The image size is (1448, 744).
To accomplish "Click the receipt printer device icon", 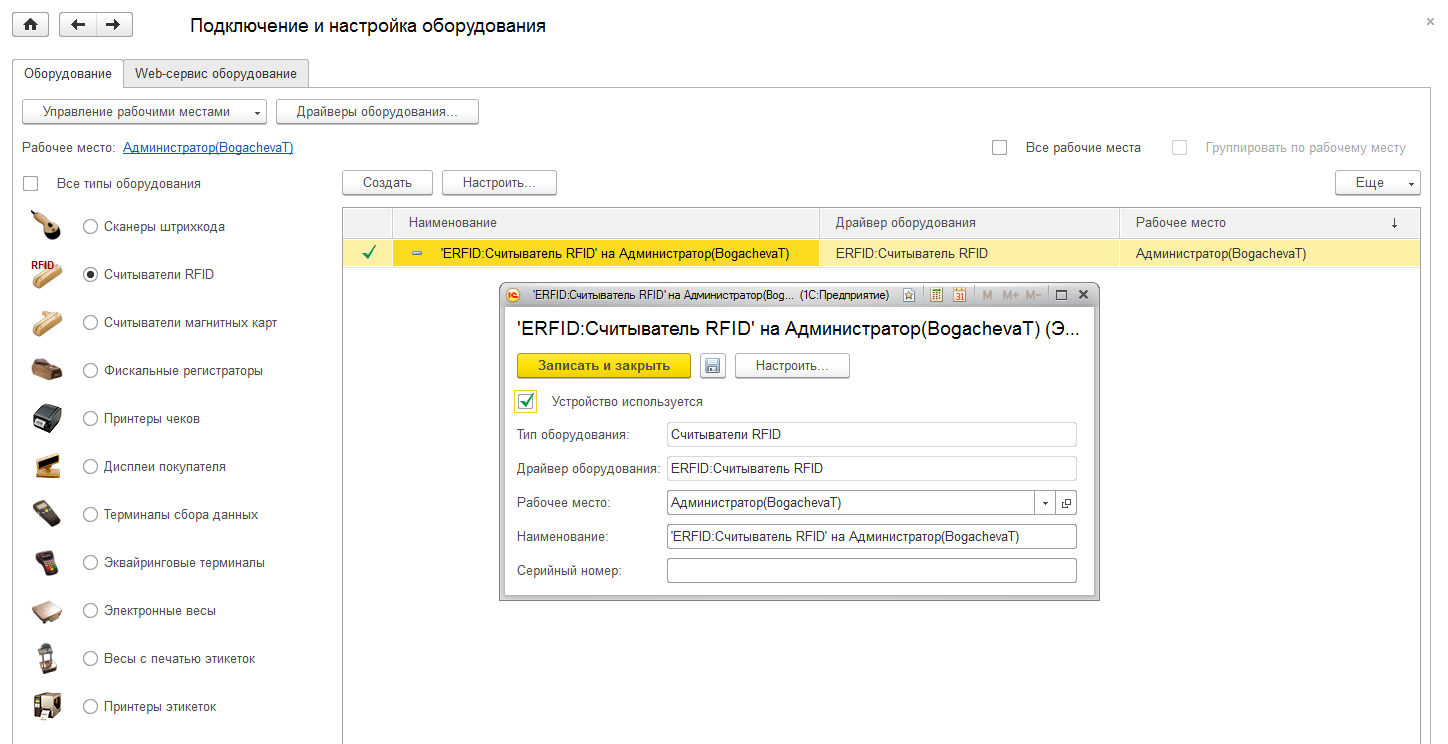I will click(46, 418).
